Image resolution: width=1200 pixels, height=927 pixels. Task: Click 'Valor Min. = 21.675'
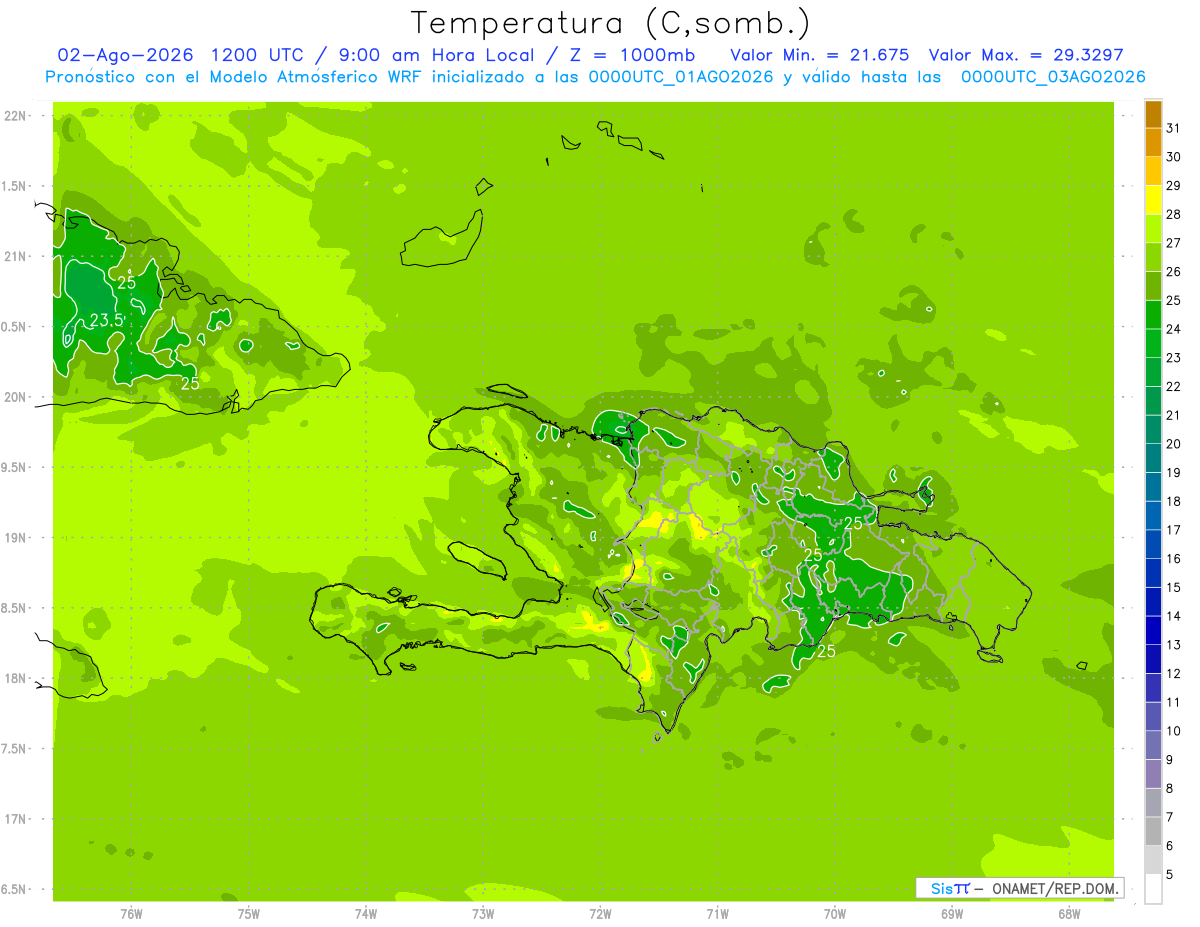coord(820,55)
